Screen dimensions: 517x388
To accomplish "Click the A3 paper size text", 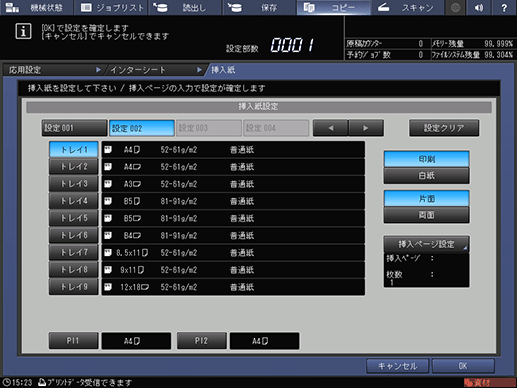I will 132,184.
